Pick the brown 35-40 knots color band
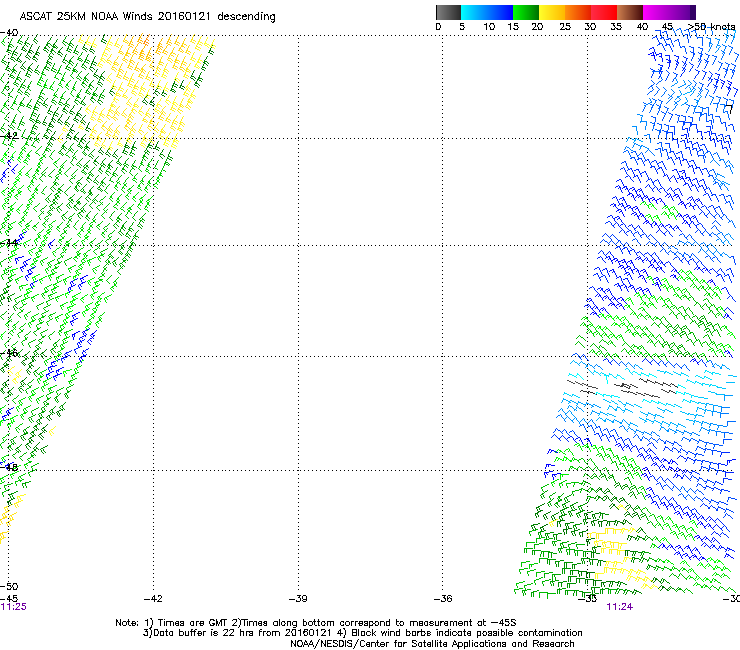 pos(630,12)
